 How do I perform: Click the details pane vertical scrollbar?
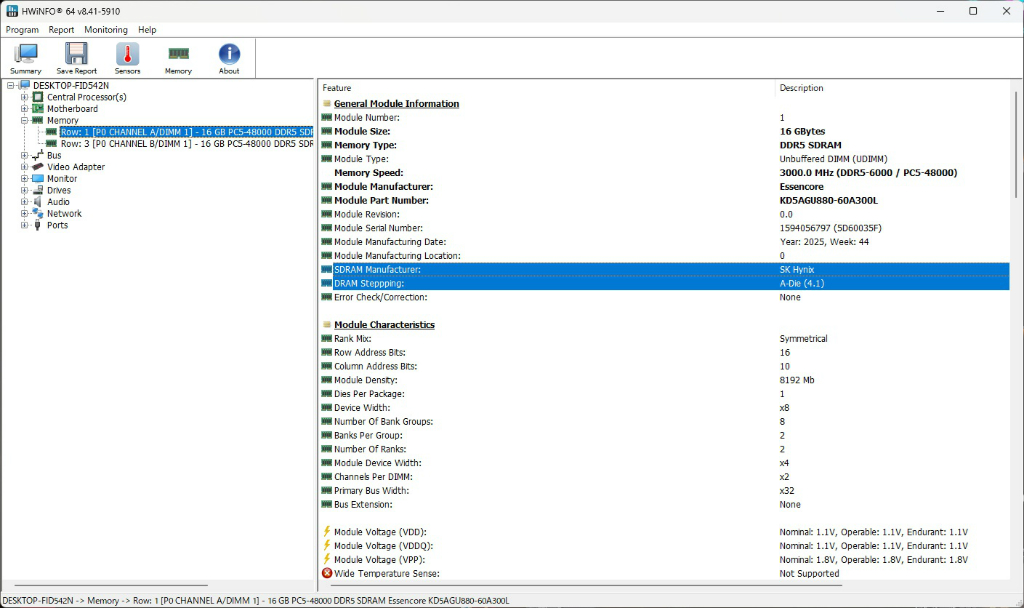[x=1016, y=144]
